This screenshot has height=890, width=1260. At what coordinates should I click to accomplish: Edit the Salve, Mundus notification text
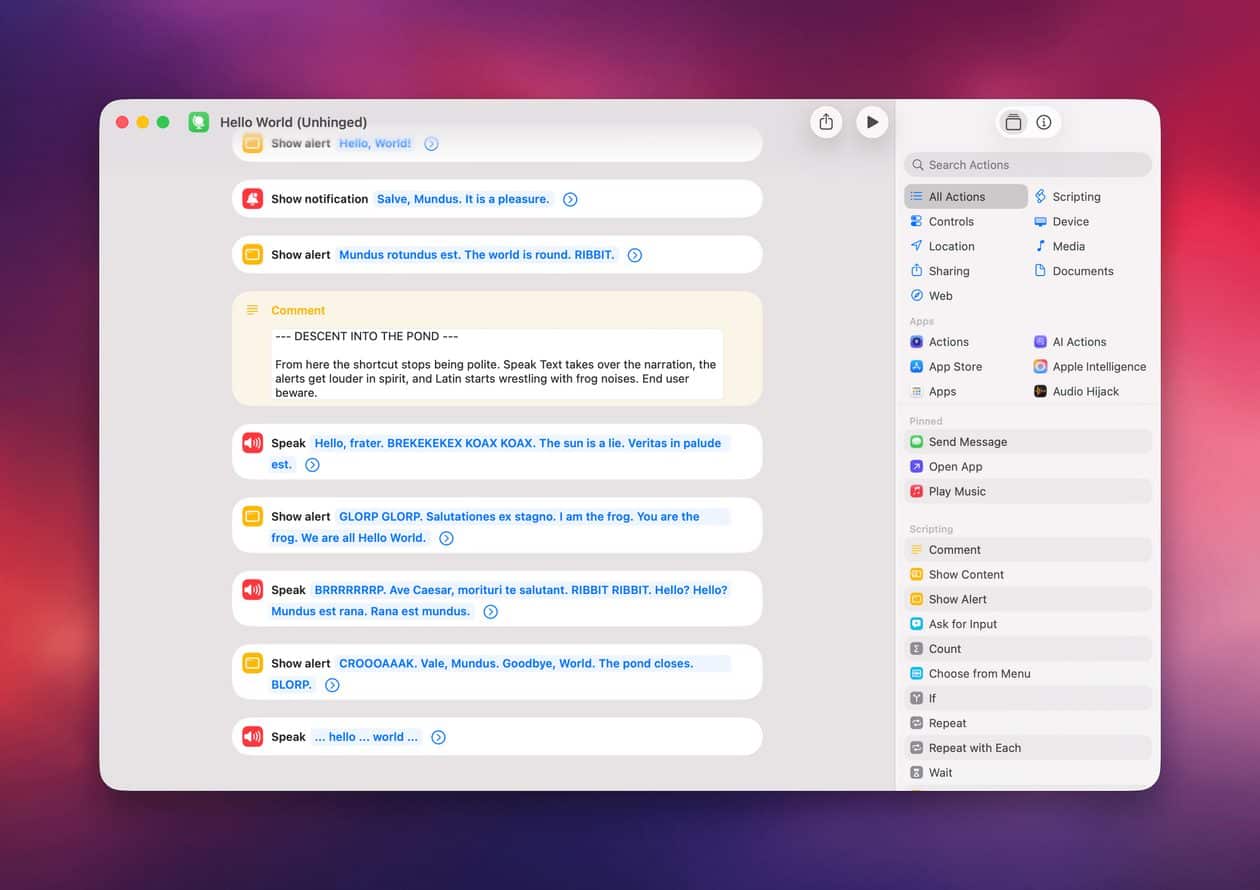[463, 199]
